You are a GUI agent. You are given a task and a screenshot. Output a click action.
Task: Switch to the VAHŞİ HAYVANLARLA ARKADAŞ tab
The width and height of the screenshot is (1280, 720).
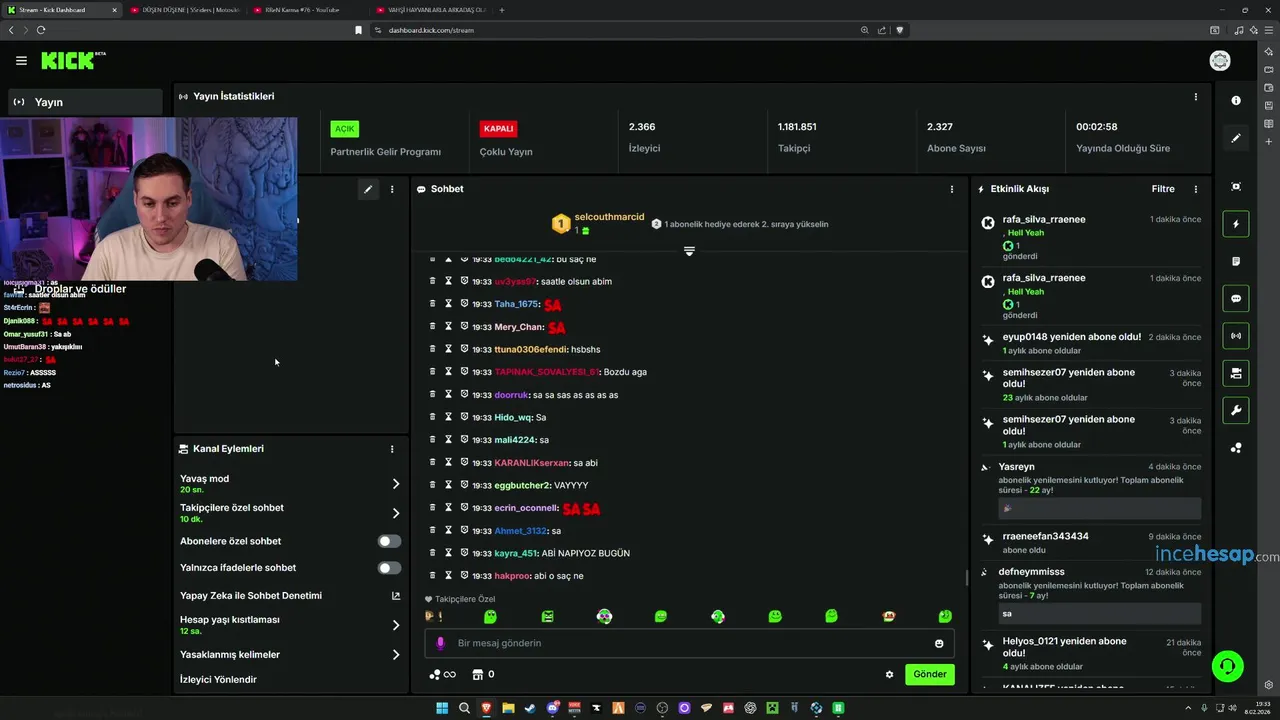click(430, 10)
